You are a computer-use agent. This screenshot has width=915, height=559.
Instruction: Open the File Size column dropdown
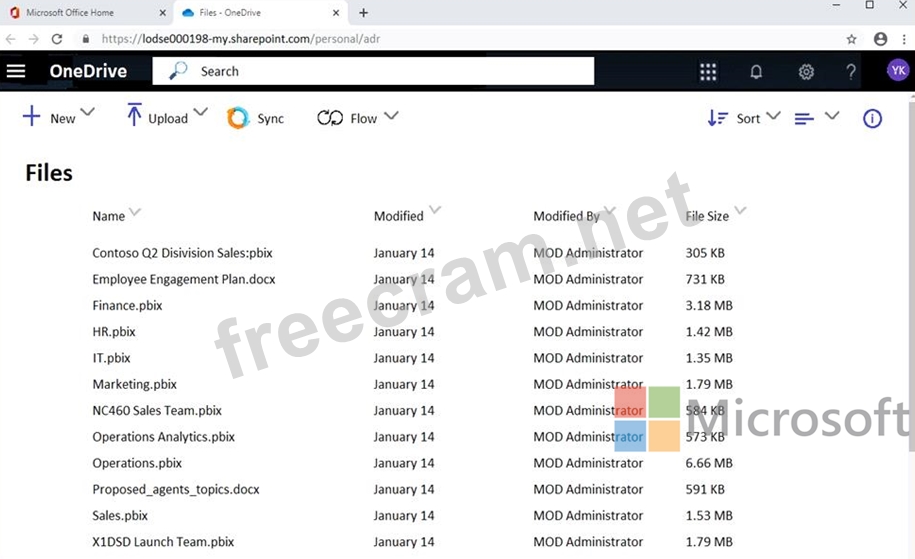pyautogui.click(x=740, y=210)
